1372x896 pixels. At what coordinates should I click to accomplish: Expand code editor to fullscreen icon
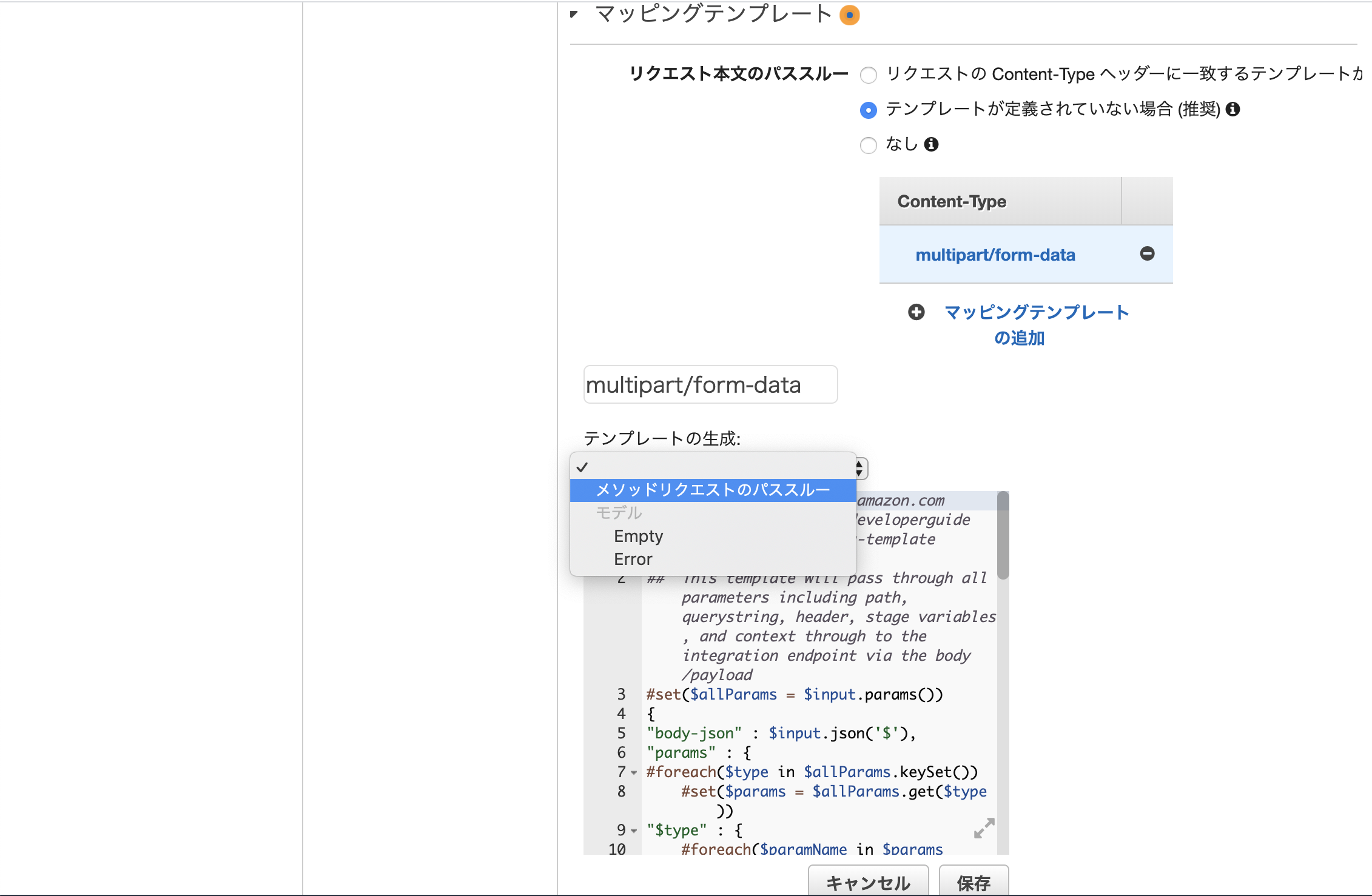tap(984, 828)
